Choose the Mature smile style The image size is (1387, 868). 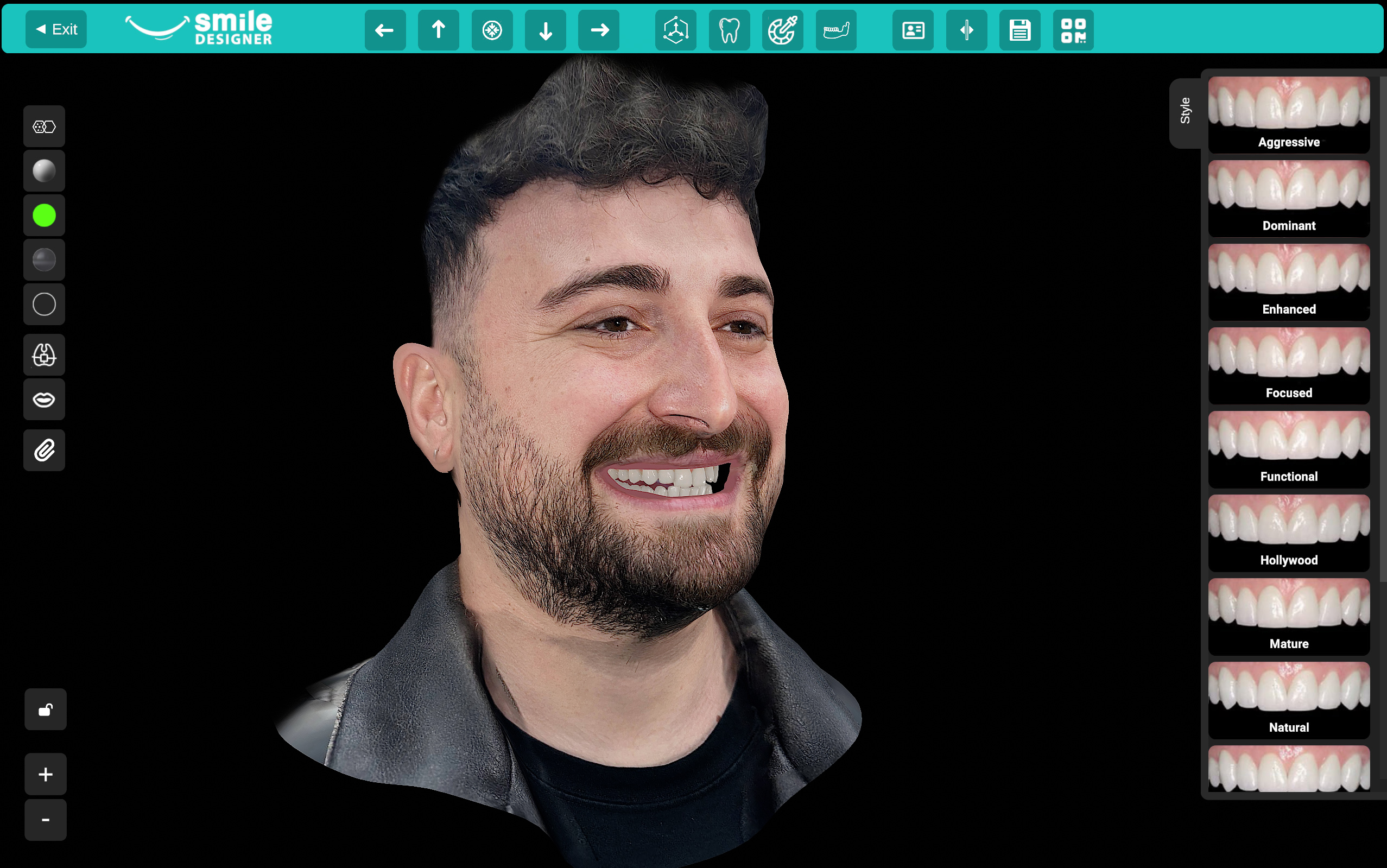(1289, 617)
